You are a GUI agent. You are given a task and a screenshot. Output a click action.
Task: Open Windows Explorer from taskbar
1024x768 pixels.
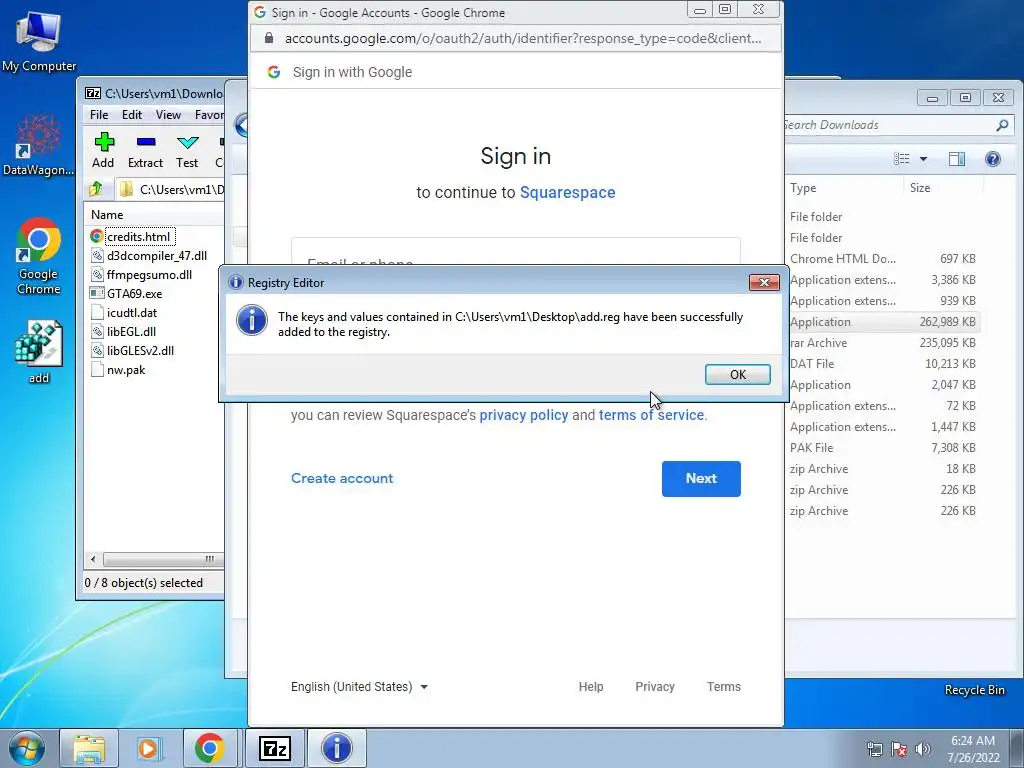coord(89,748)
